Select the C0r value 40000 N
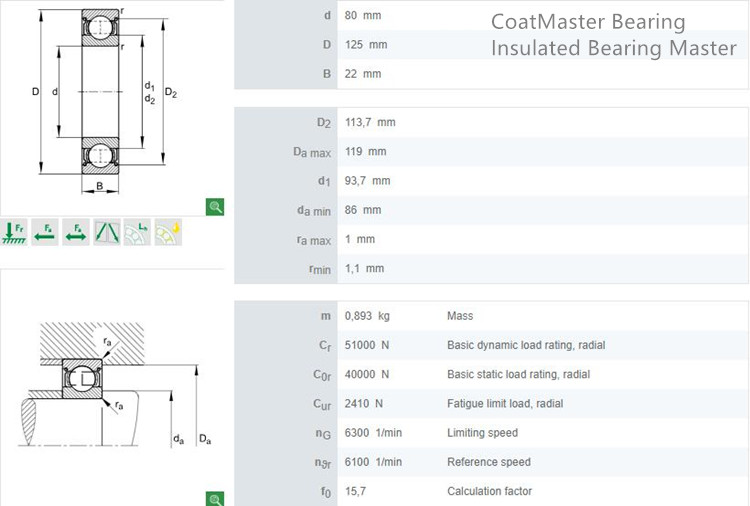The width and height of the screenshot is (750, 506). [367, 374]
